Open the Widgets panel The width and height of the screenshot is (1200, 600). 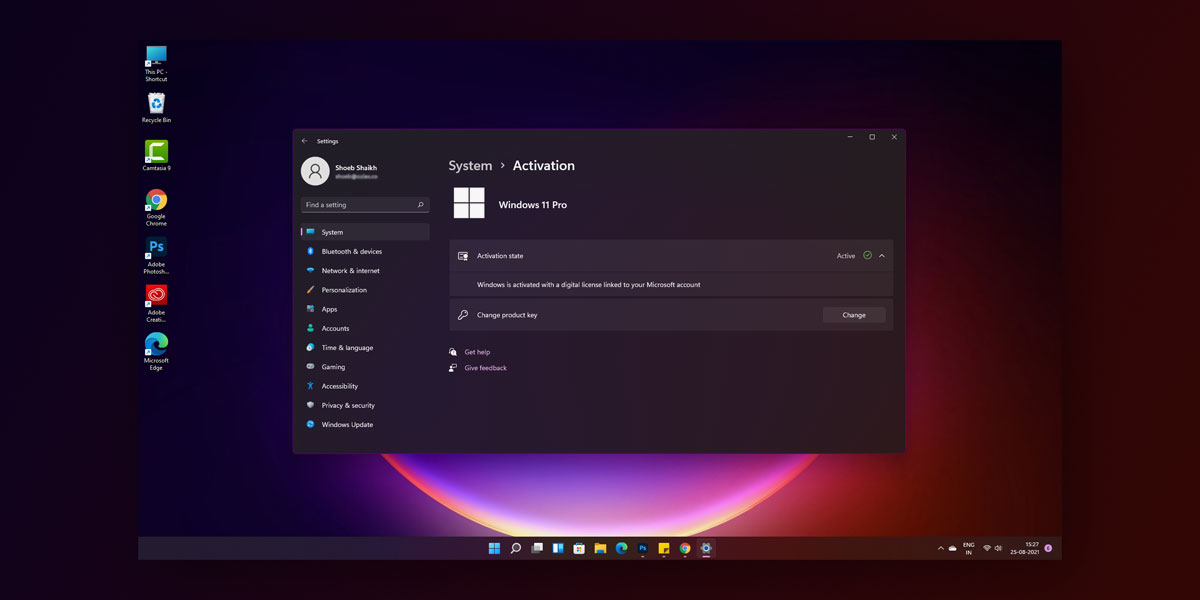[558, 548]
